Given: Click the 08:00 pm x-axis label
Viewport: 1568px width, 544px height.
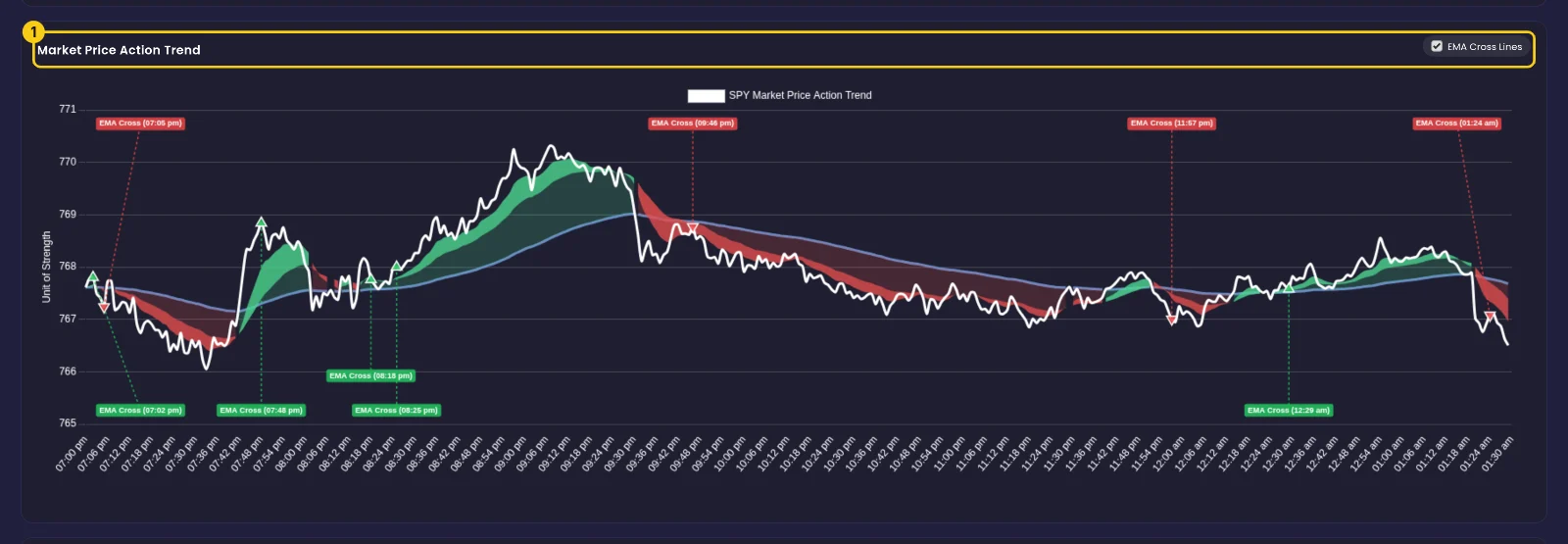Looking at the screenshot, I should 293,455.
